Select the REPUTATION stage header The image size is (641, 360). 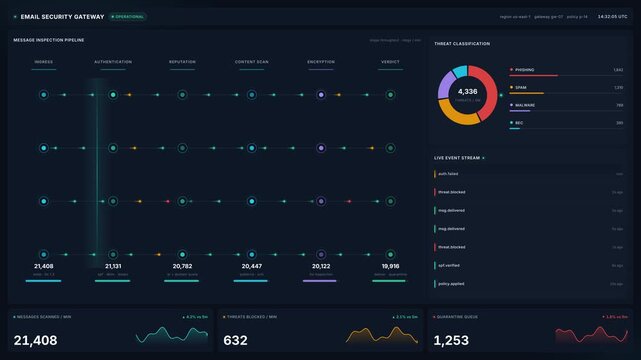pos(182,62)
